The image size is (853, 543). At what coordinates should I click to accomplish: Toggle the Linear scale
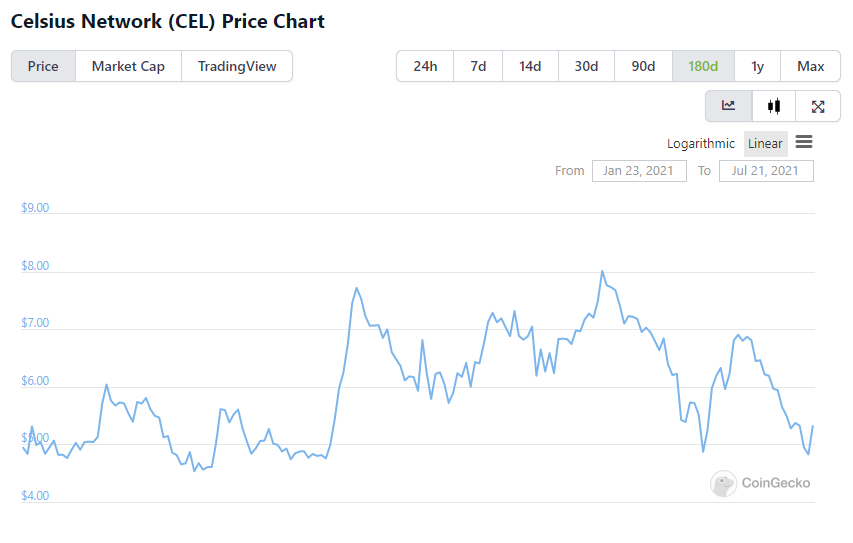765,144
